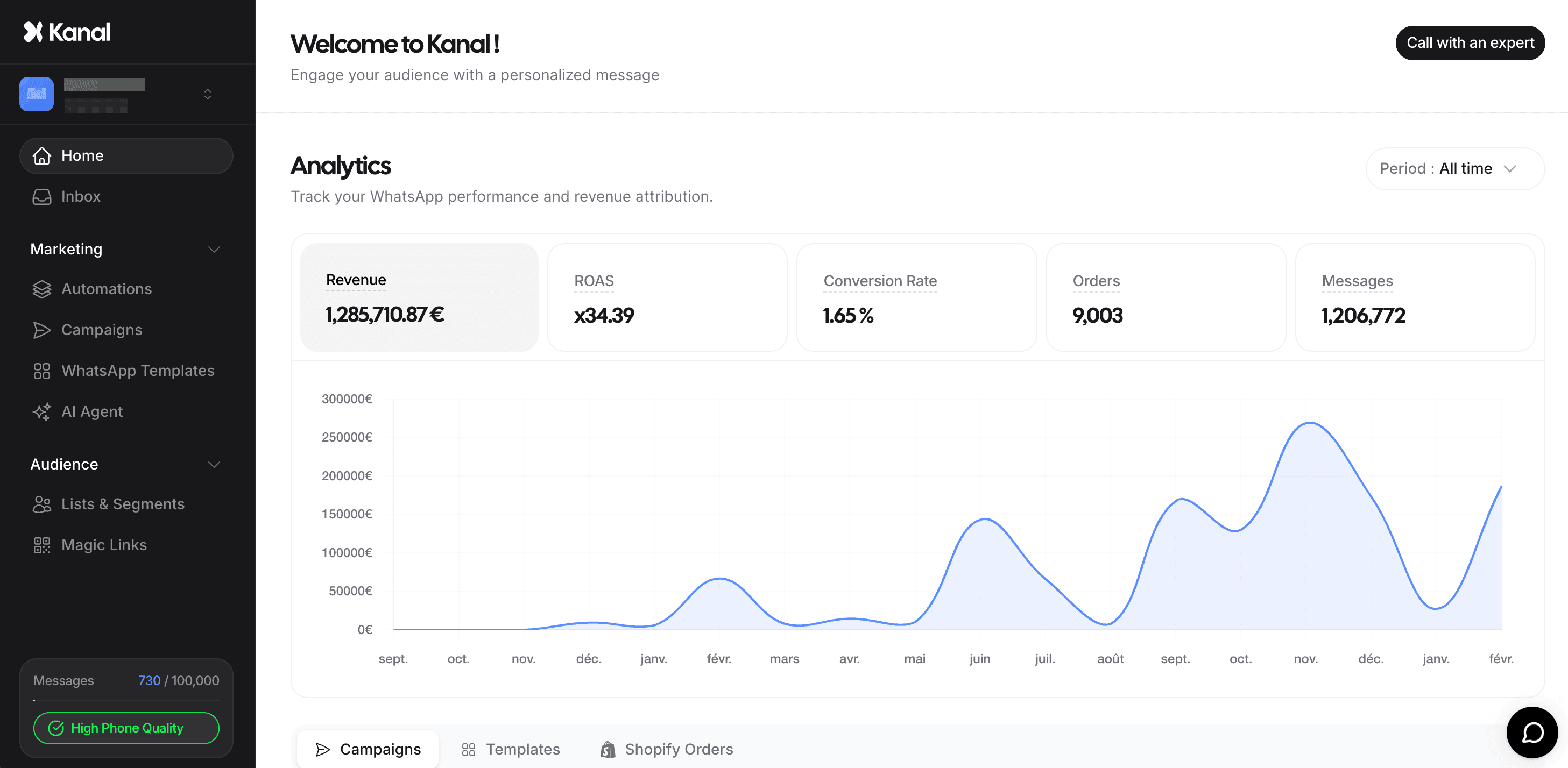Switch chart to Conversion Rate metric
Viewport: 1568px width, 768px height.
click(916, 297)
